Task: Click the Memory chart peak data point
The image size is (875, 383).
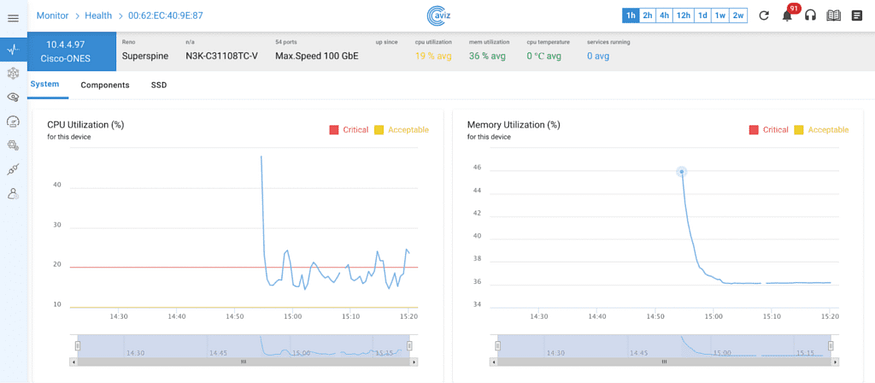Action: [681, 172]
